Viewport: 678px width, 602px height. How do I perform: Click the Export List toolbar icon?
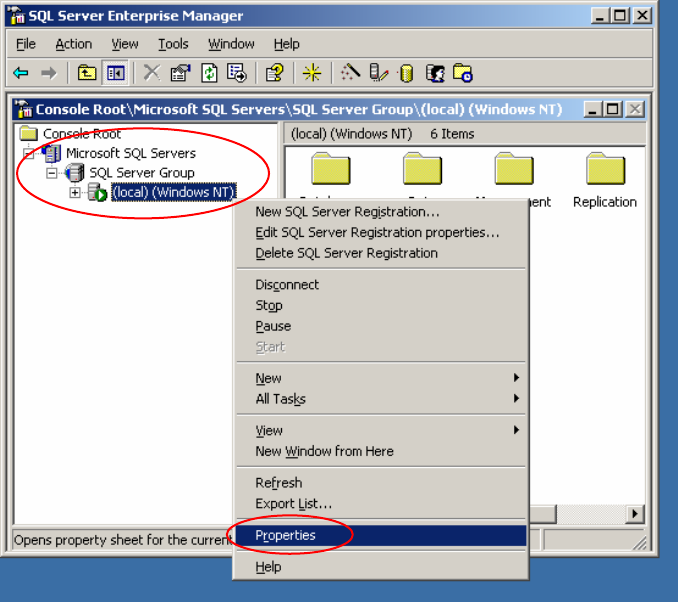pyautogui.click(x=237, y=73)
